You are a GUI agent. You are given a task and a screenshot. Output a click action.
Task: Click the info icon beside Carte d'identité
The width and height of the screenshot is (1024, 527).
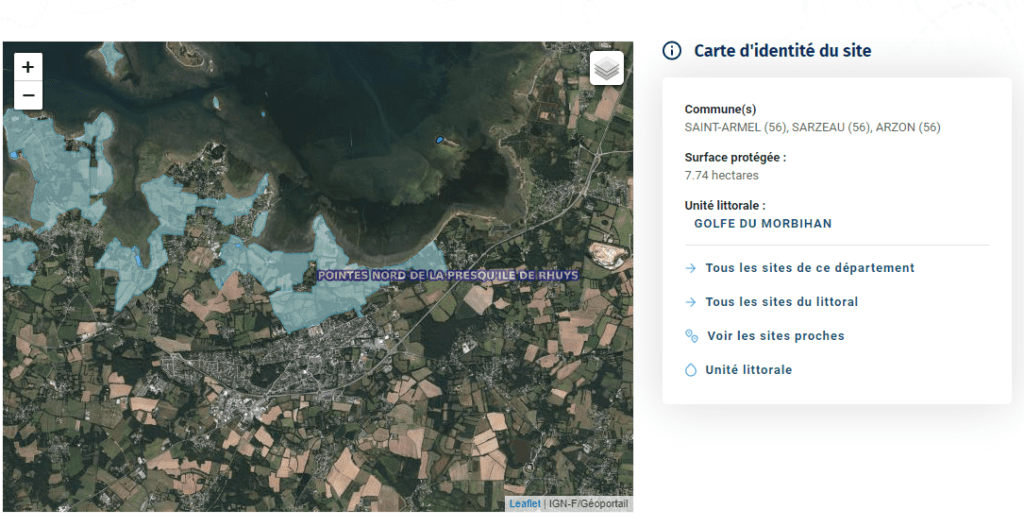671,50
